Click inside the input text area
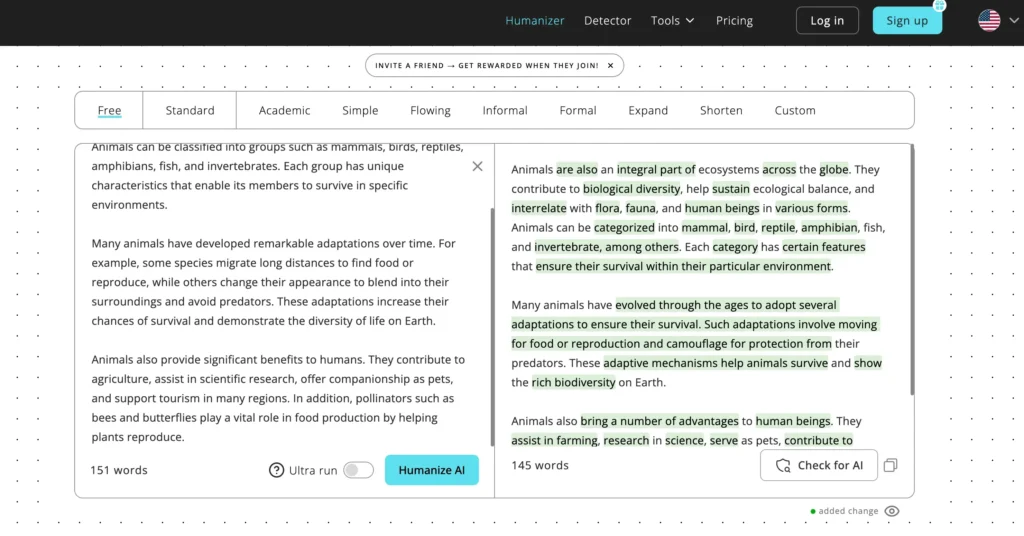The image size is (1024, 536). click(280, 294)
